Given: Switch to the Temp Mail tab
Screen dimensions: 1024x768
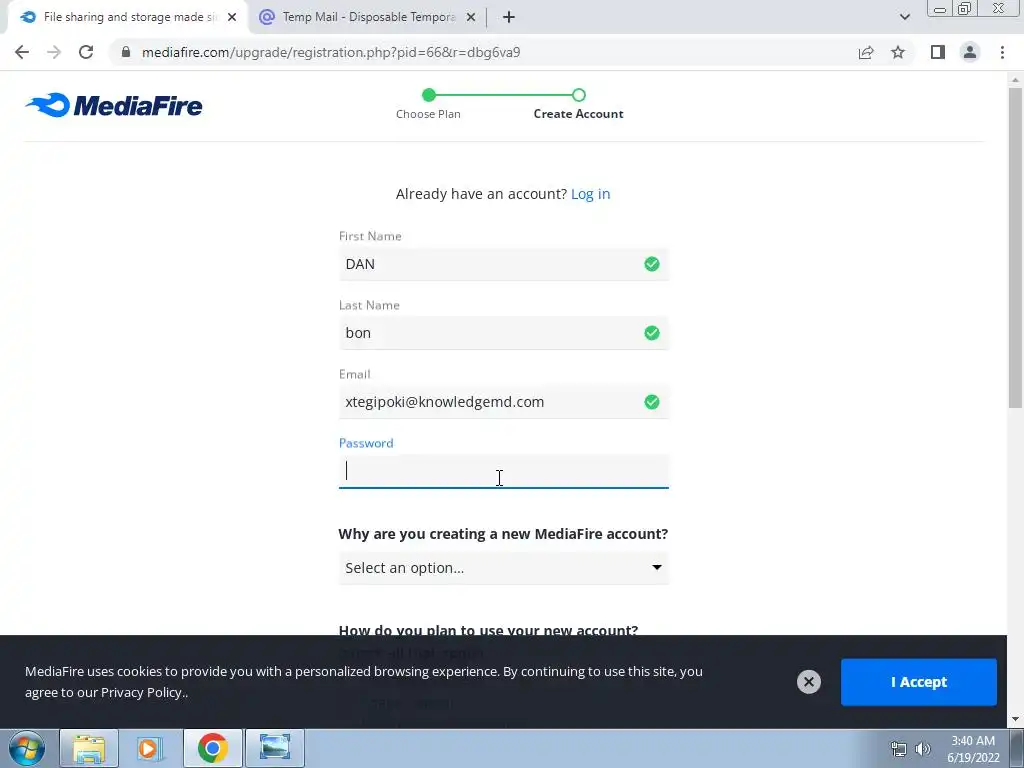Looking at the screenshot, I should [x=368, y=17].
